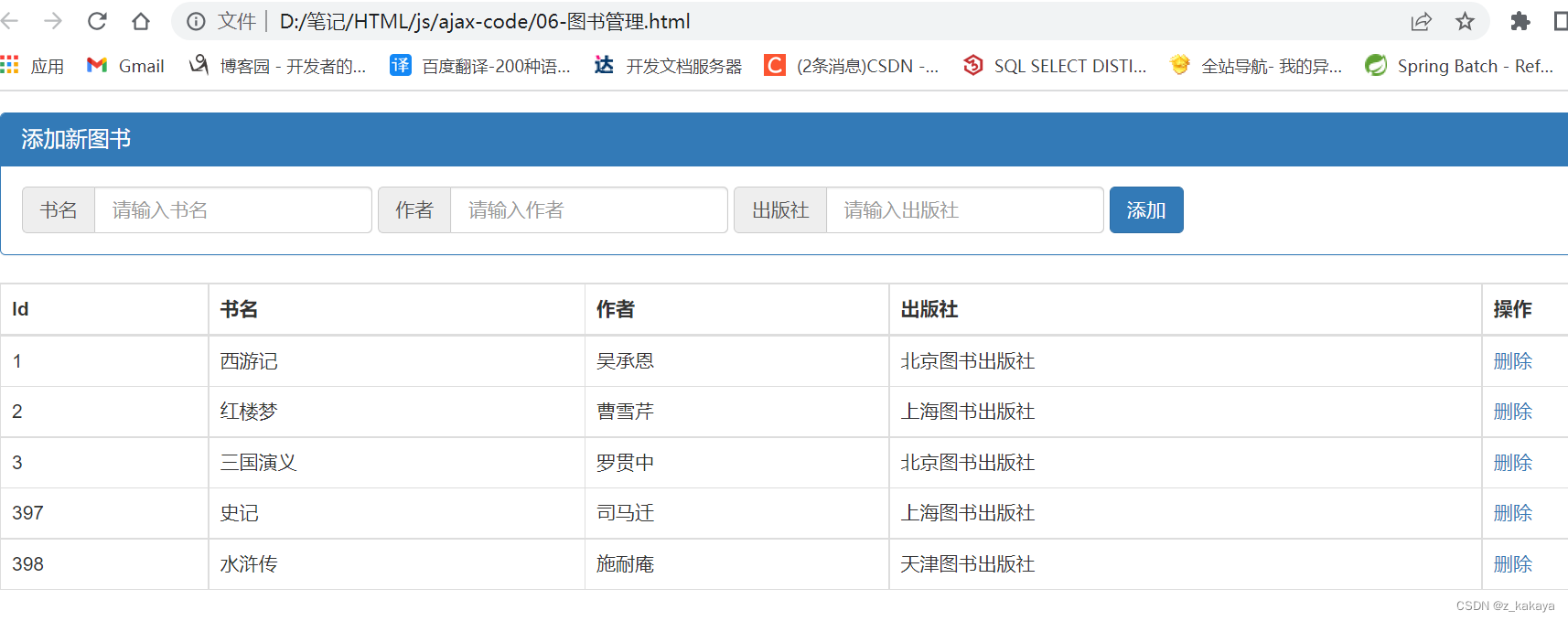This screenshot has width=1568, height=621.
Task: Open the 博客园 bookmark
Action: tap(277, 66)
